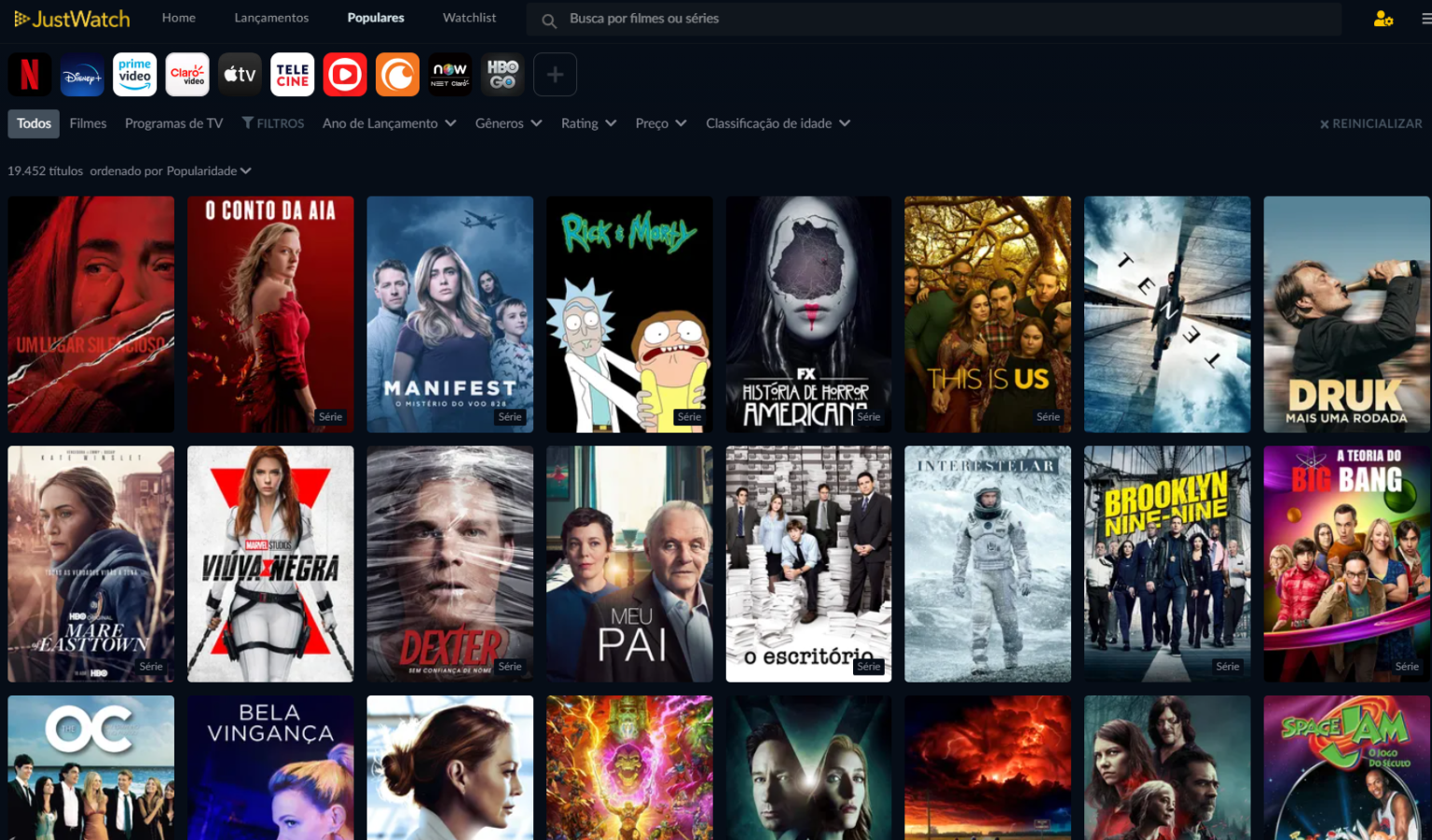The image size is (1432, 840).
Task: Expand Ano de Lançamento dropdown
Action: 390,123
